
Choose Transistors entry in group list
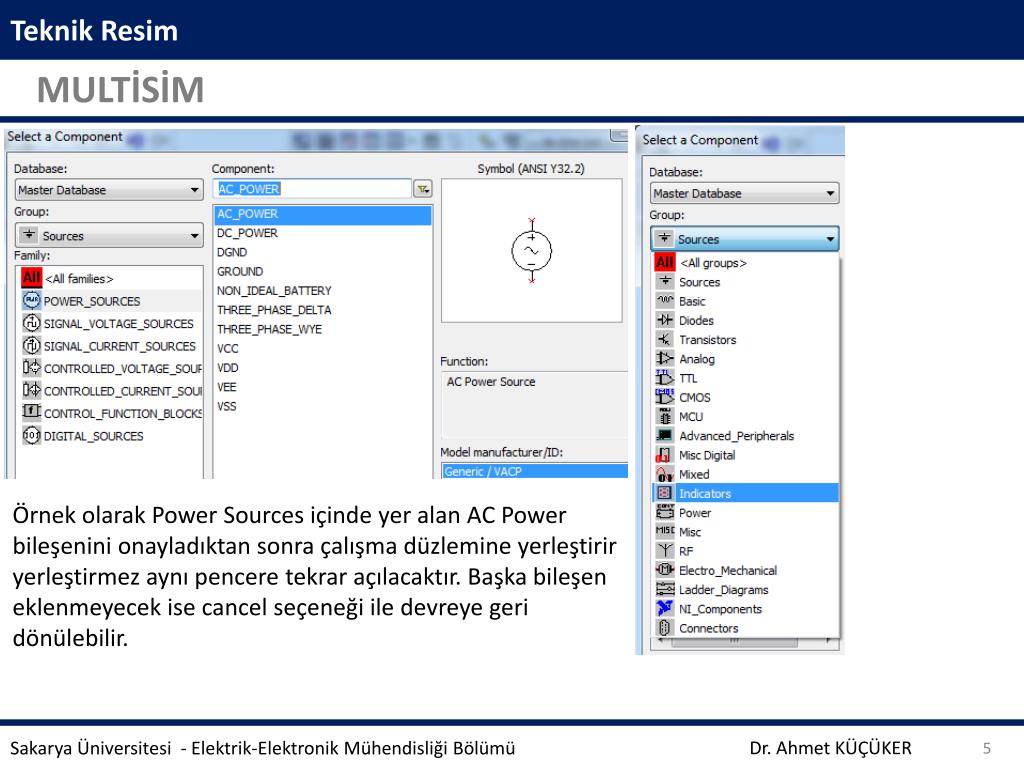coord(746,340)
